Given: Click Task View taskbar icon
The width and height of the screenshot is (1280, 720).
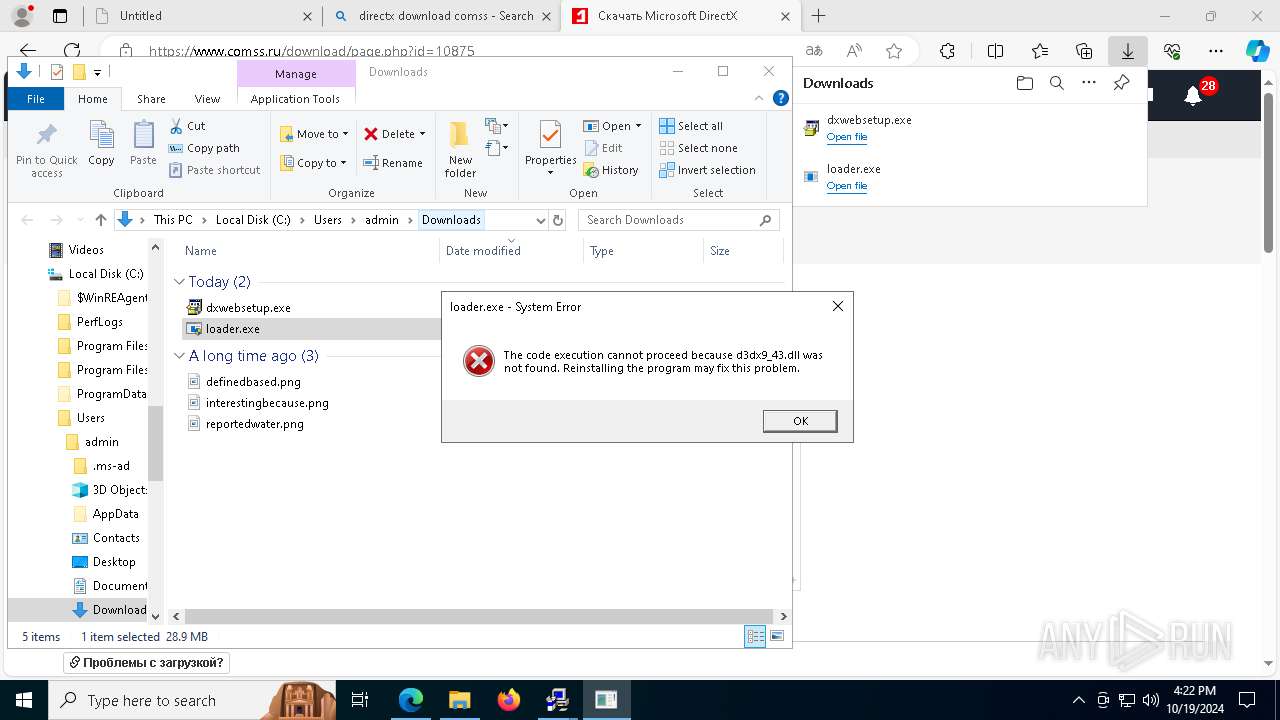Looking at the screenshot, I should pos(360,700).
